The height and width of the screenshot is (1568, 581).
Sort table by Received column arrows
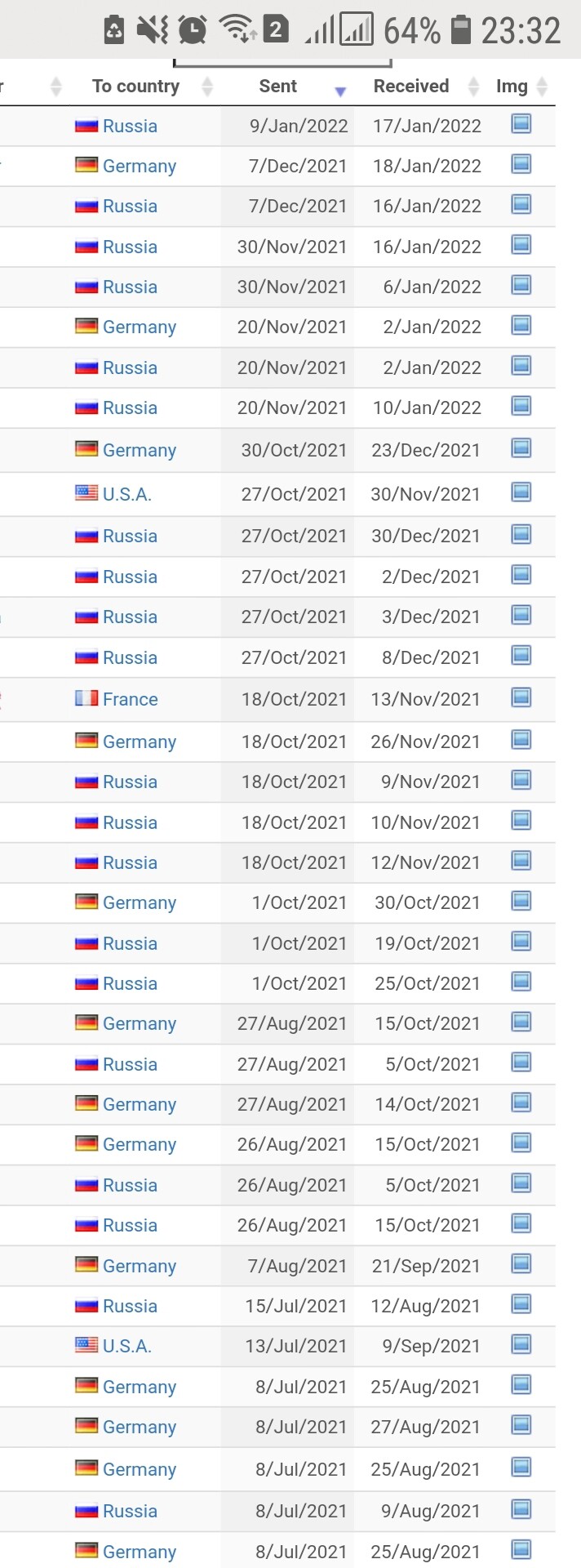473,87
